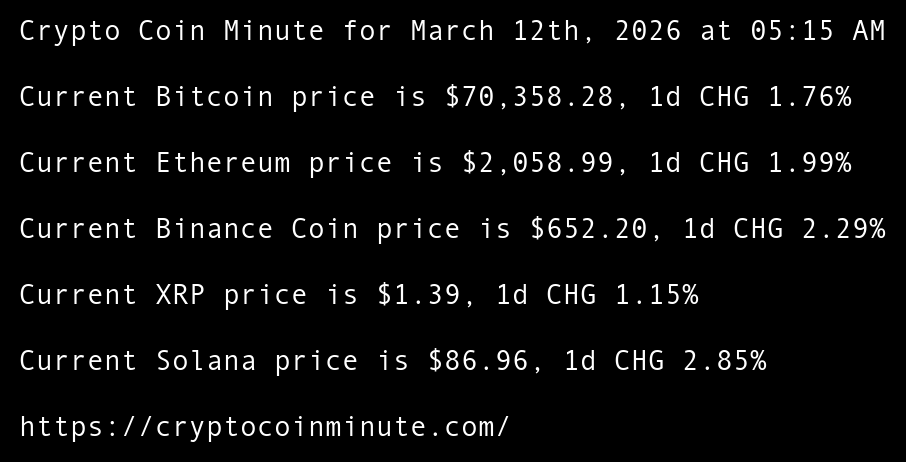Click Binance Coin's 2.29% change value
This screenshot has width=906, height=462.
(x=843, y=229)
